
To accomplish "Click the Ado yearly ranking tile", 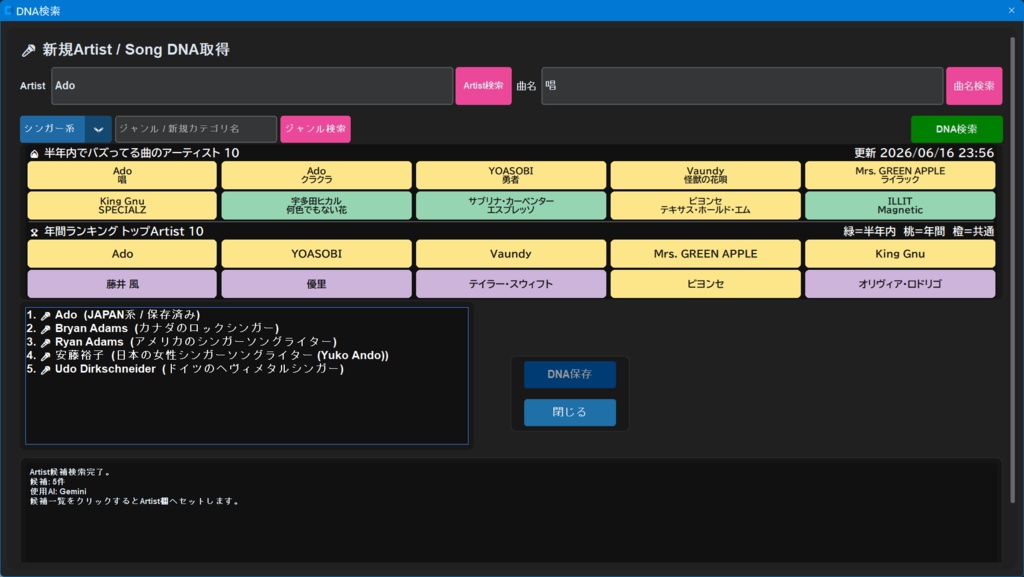I will tap(122, 254).
